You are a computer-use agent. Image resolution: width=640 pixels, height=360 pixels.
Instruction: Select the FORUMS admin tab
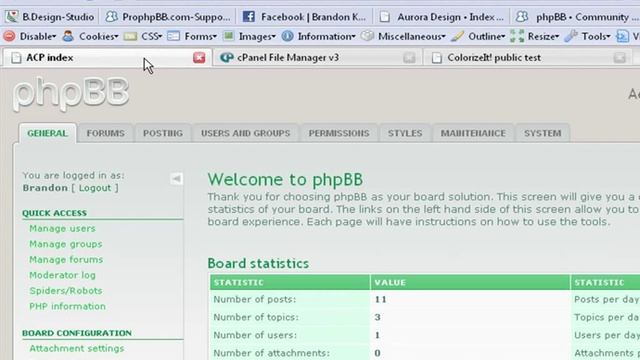pyautogui.click(x=105, y=133)
